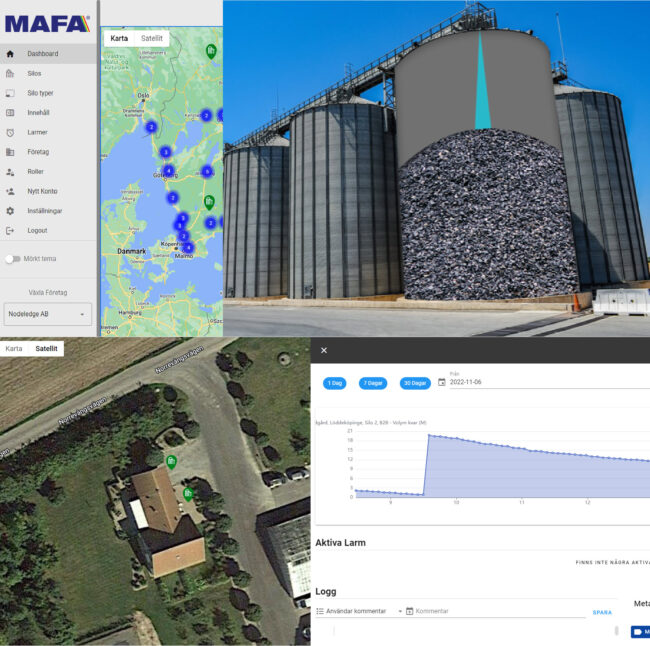Click the Logout icon in the sidebar
This screenshot has width=650, height=646.
click(x=10, y=230)
